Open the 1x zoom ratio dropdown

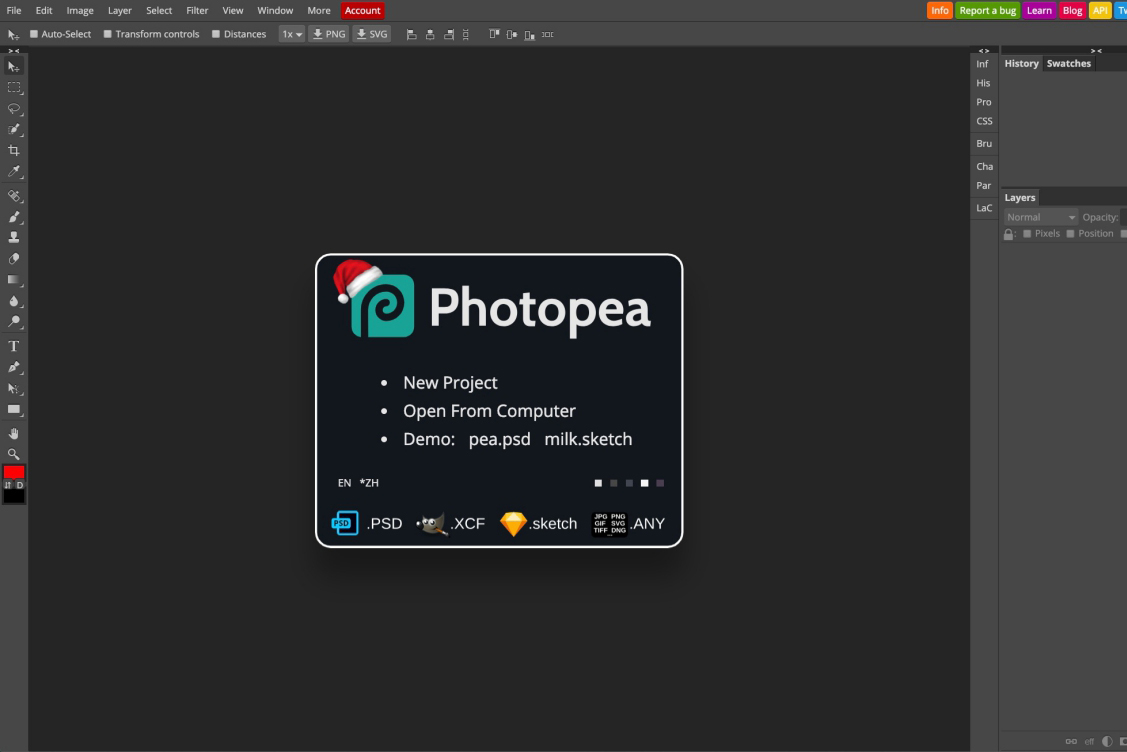tap(290, 33)
